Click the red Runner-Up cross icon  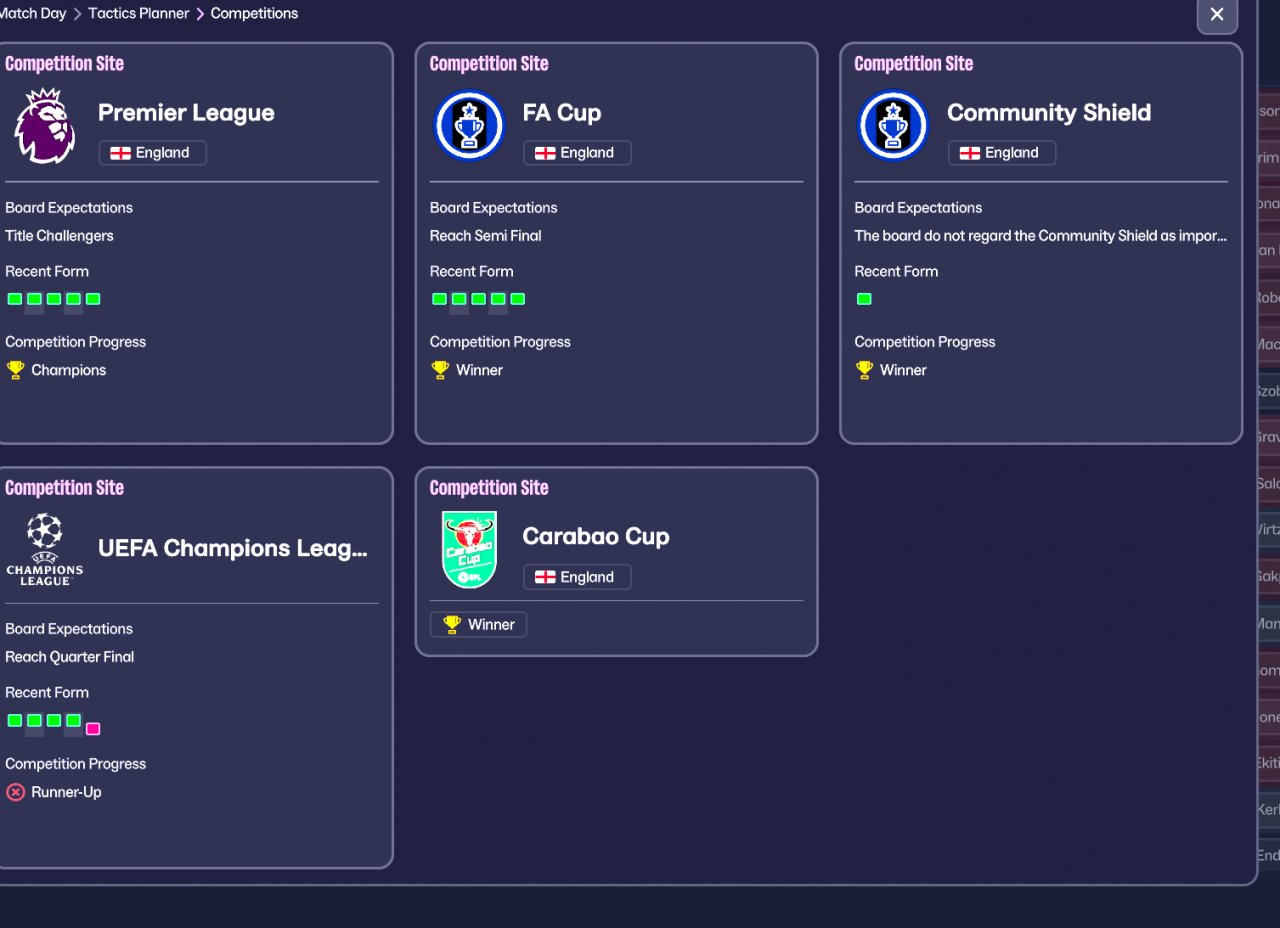tap(15, 792)
